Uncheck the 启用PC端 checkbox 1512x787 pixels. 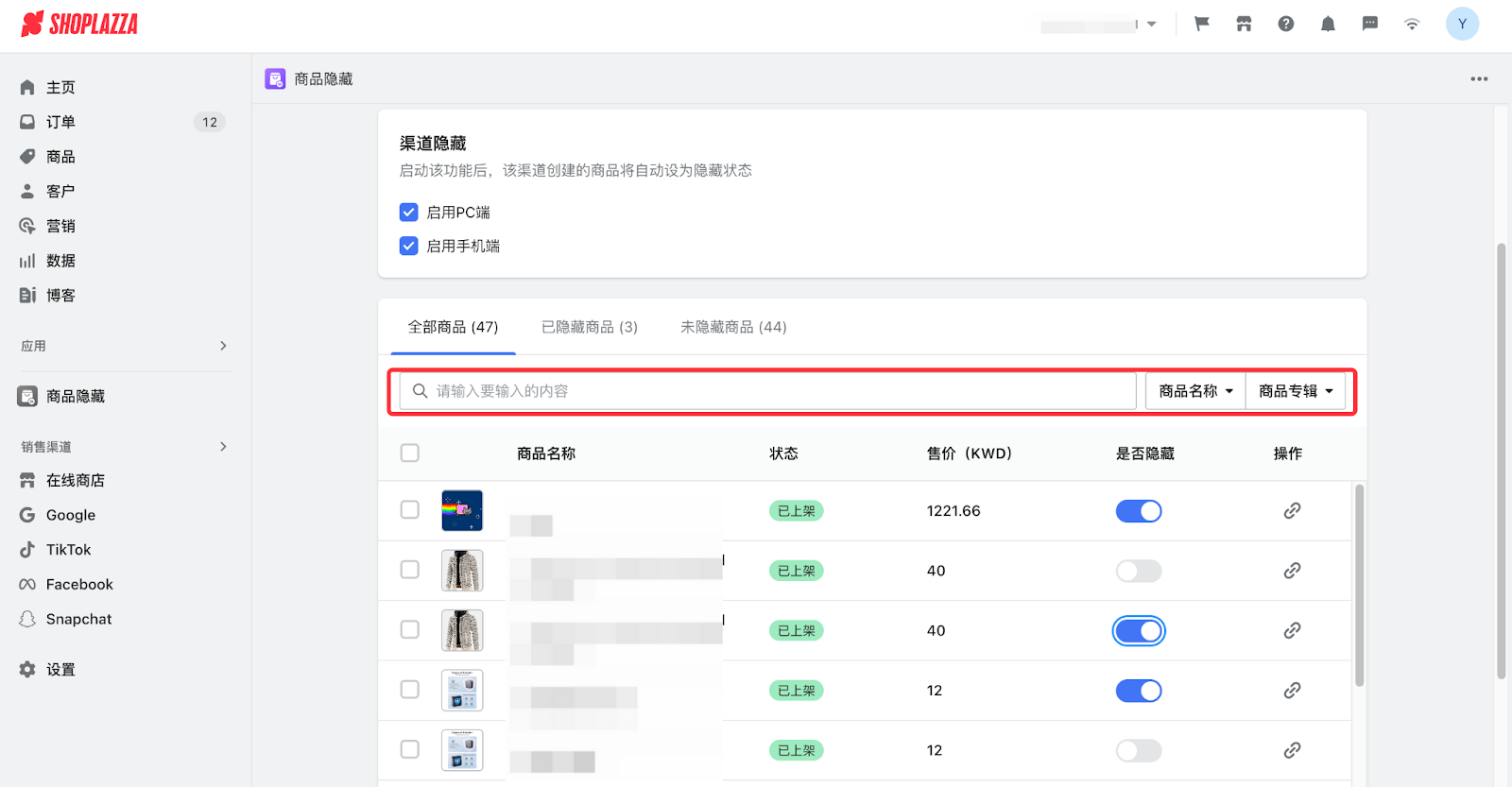(409, 213)
